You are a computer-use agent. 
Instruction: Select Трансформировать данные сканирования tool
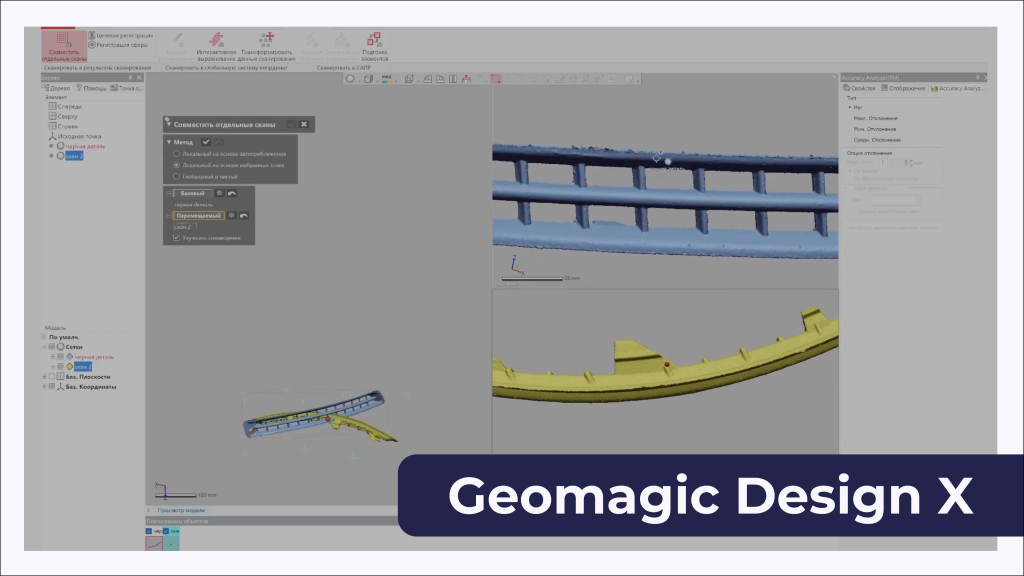[x=267, y=45]
